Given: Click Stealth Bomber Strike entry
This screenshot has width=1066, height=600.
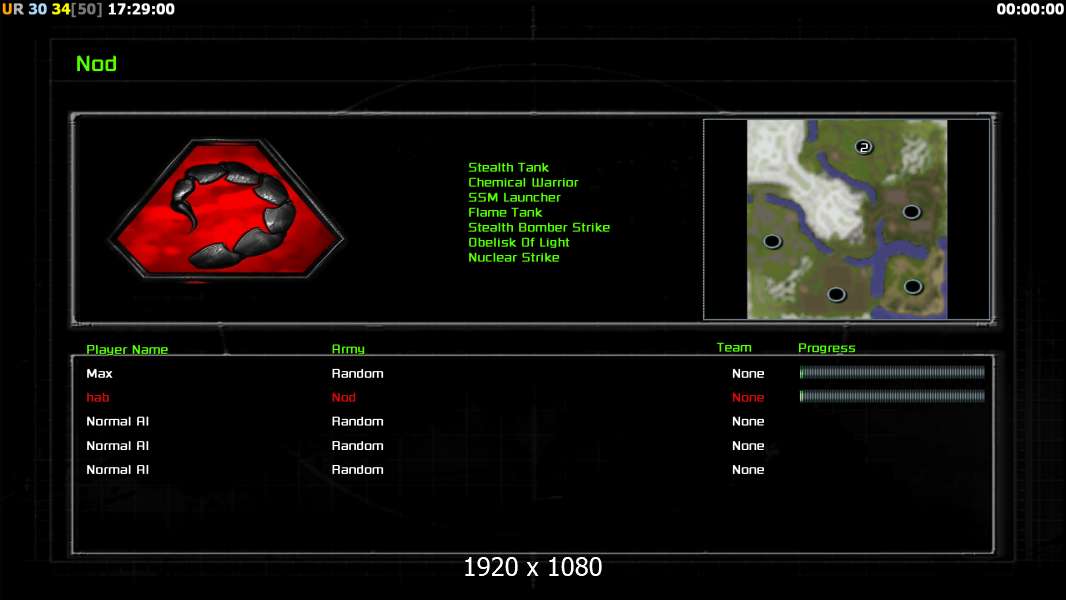Looking at the screenshot, I should click(538, 227).
